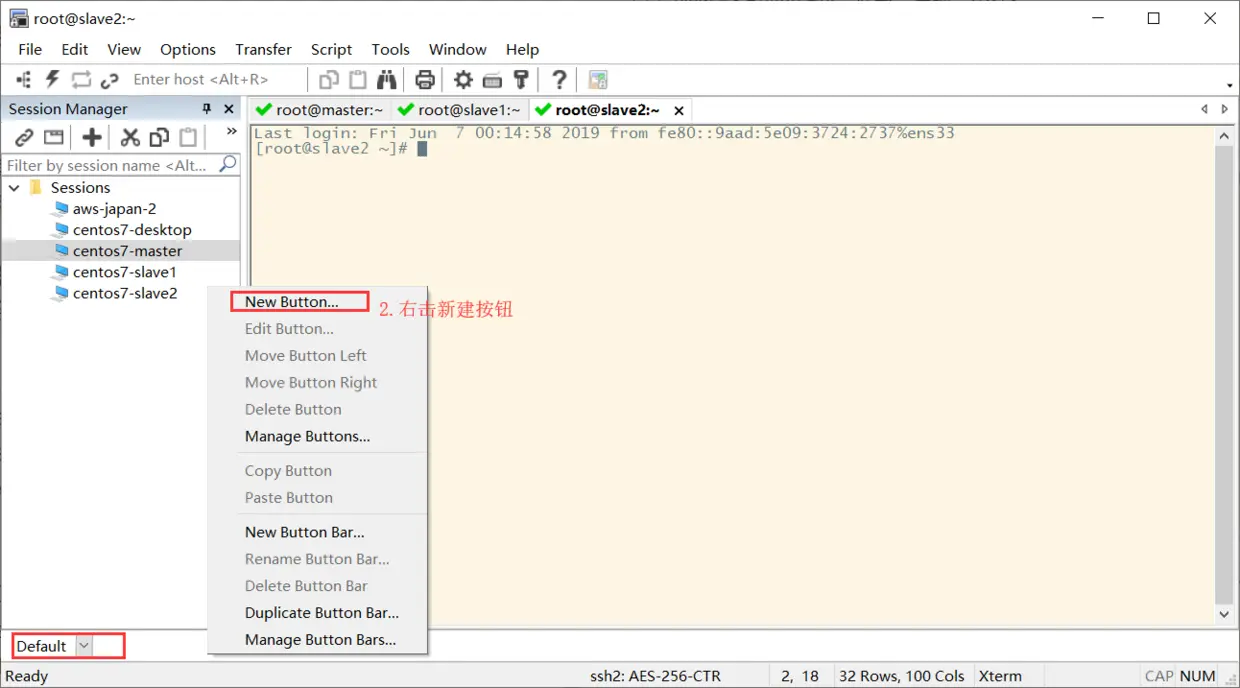Screen dimensions: 1240x688
Task: Click the session filter magnifier icon
Action: coord(228,164)
